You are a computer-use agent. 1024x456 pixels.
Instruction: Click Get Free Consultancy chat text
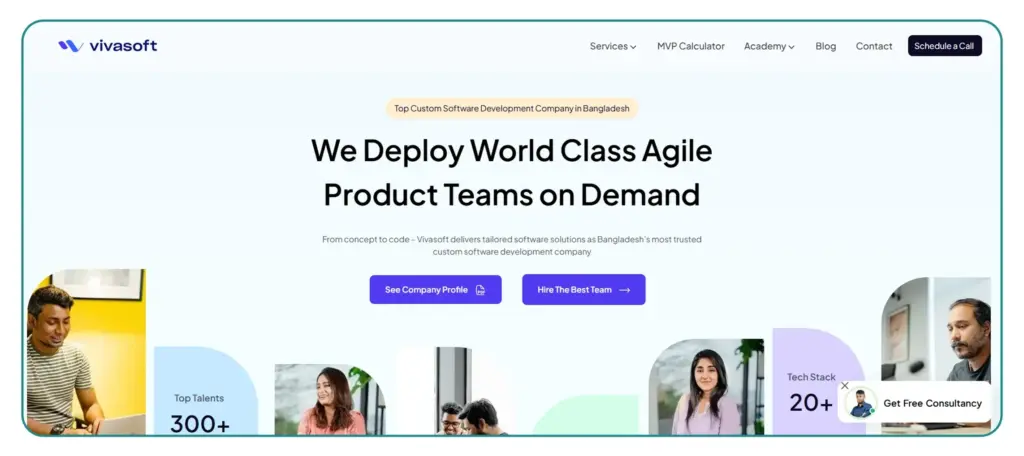click(x=932, y=404)
